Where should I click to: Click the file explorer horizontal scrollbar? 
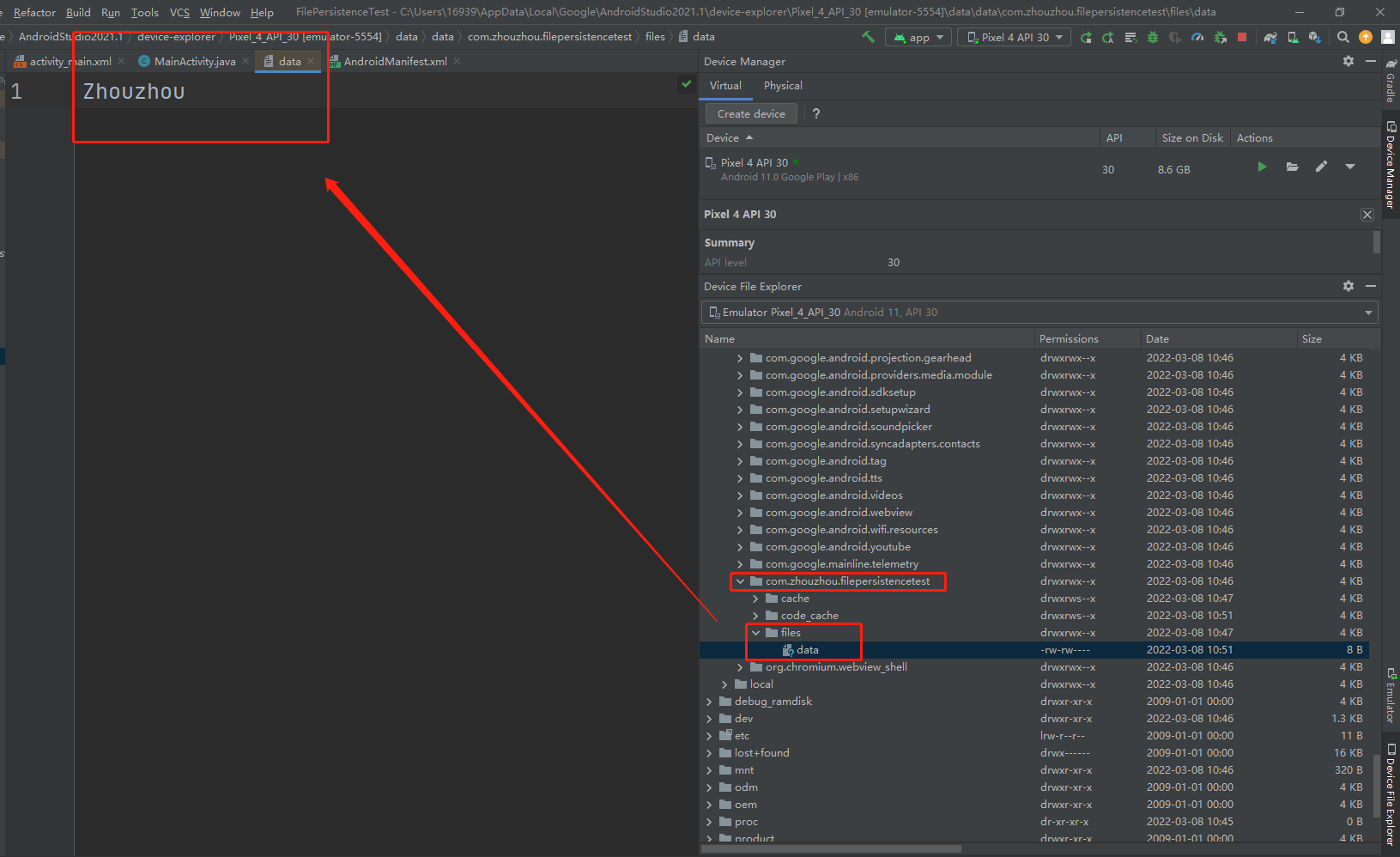831,848
